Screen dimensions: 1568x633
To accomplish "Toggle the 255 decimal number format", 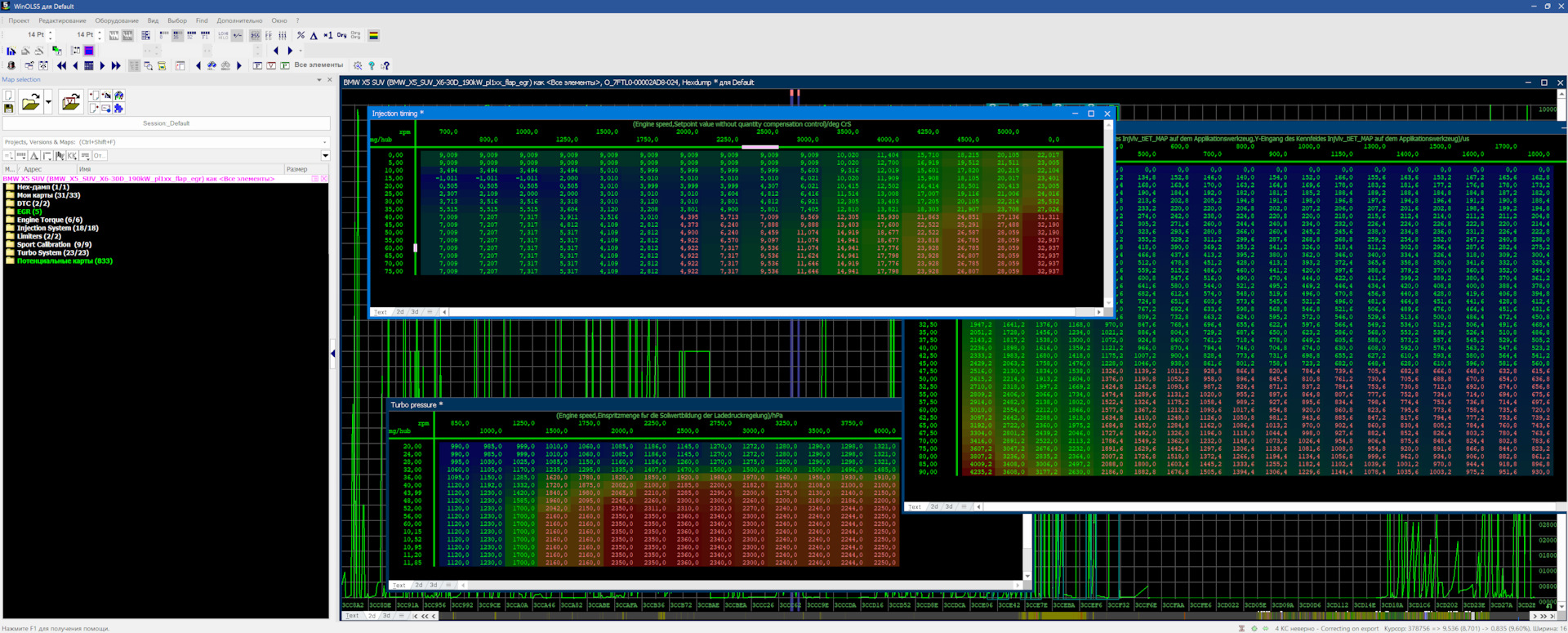I will click(255, 35).
